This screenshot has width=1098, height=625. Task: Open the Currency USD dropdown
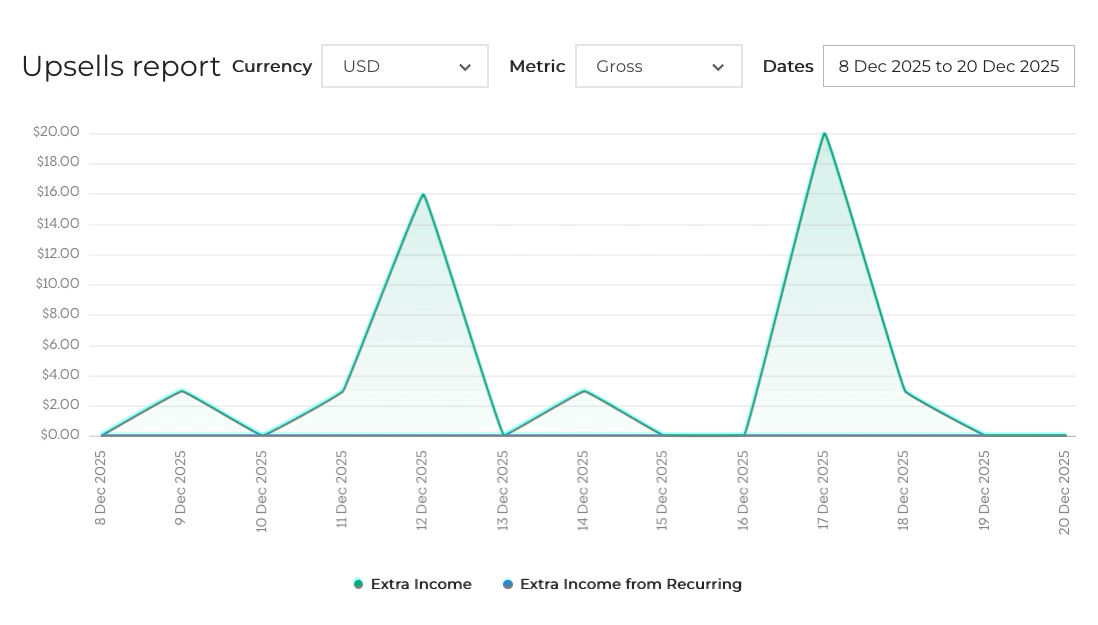[x=404, y=66]
